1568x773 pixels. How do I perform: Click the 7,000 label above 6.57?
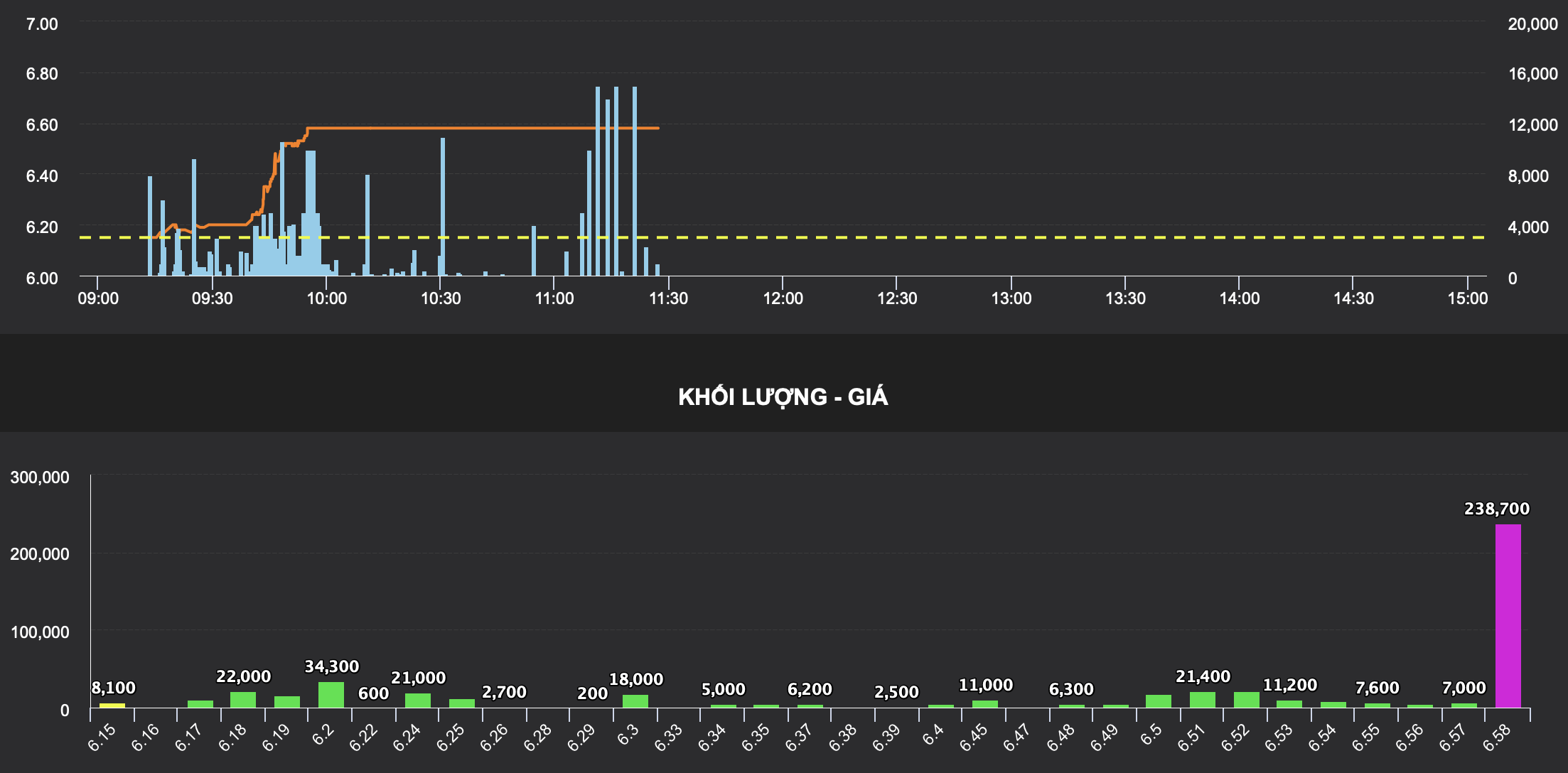[x=1464, y=688]
